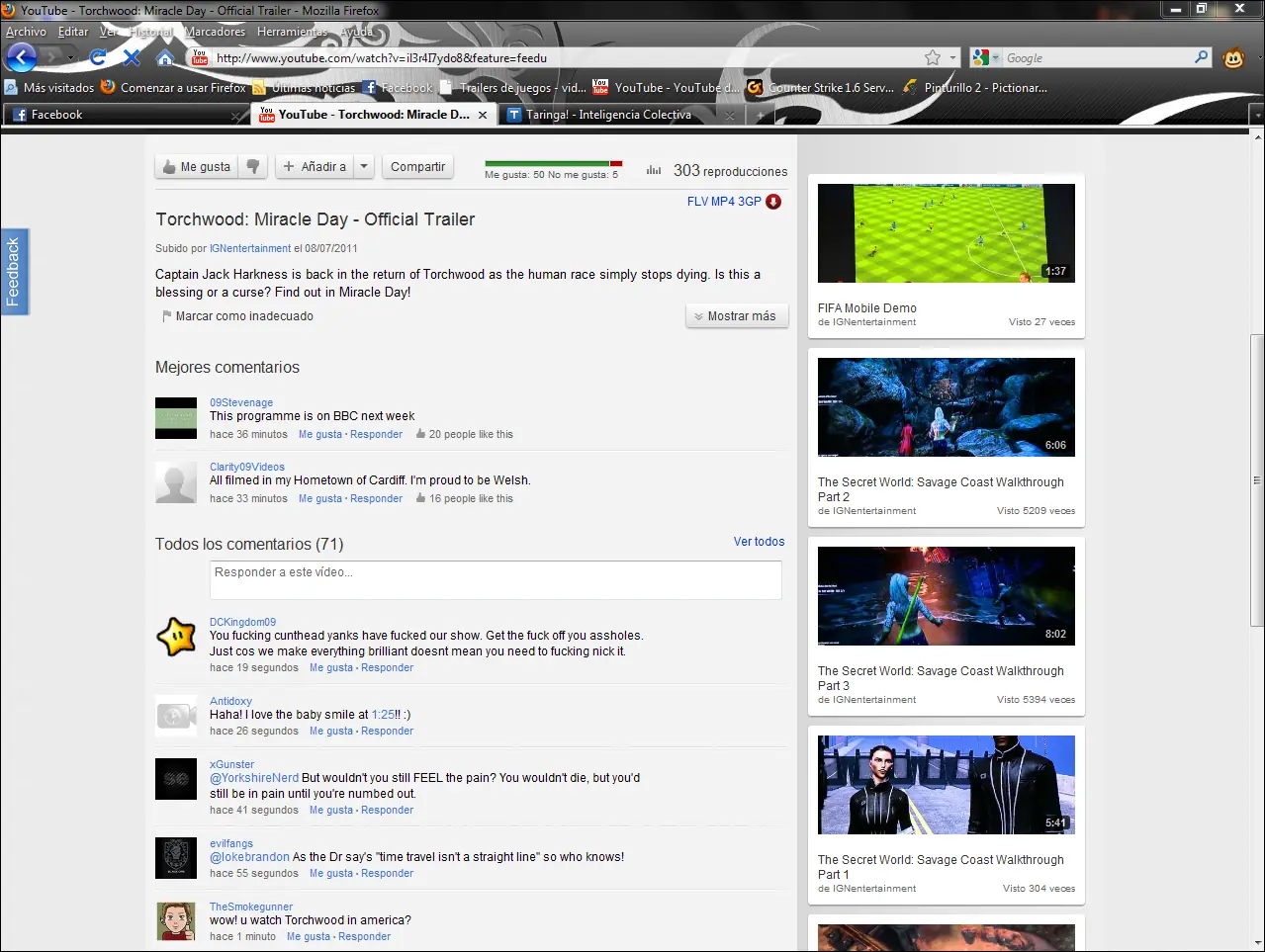
Task: Open xGunster's dark avatar
Action: click(176, 779)
